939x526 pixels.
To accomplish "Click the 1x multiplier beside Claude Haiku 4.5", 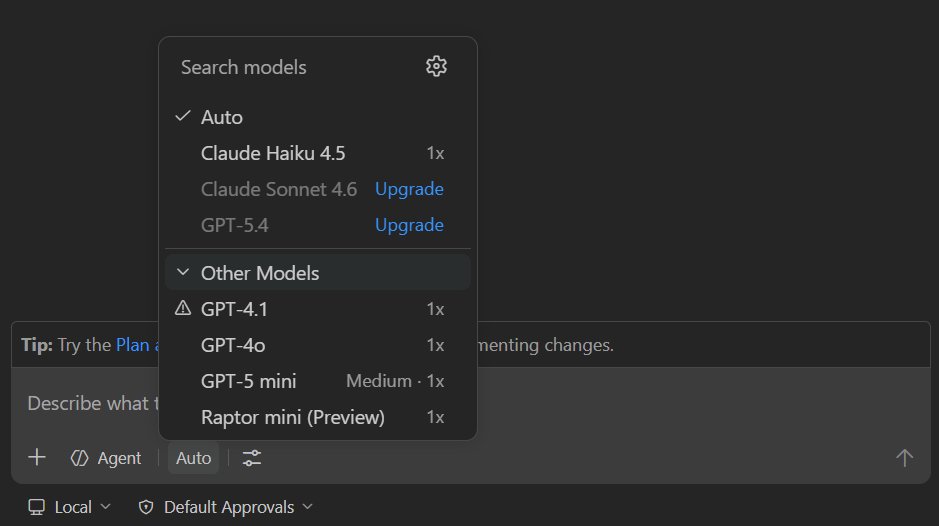I will [x=435, y=153].
